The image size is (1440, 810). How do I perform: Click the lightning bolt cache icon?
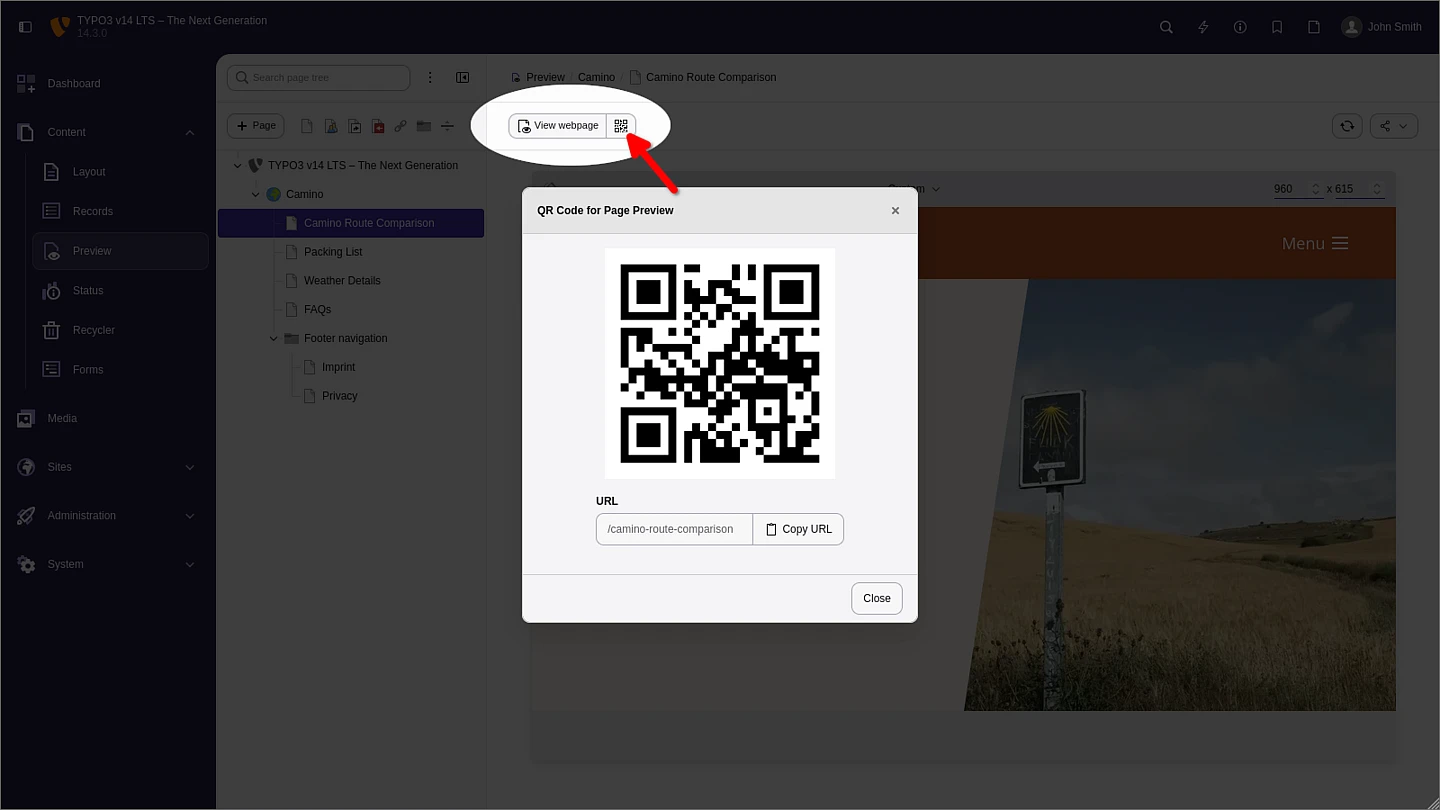(1203, 27)
